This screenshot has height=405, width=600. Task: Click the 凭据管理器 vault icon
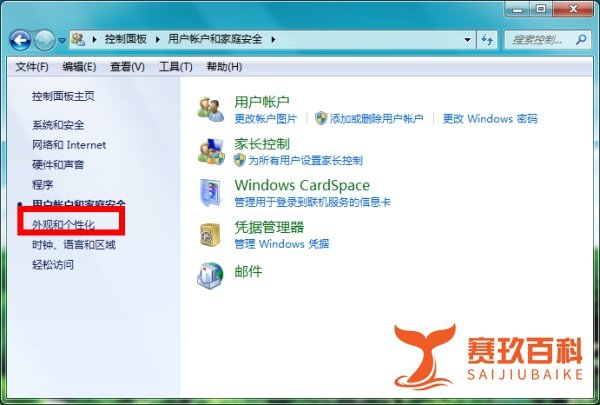pos(210,235)
